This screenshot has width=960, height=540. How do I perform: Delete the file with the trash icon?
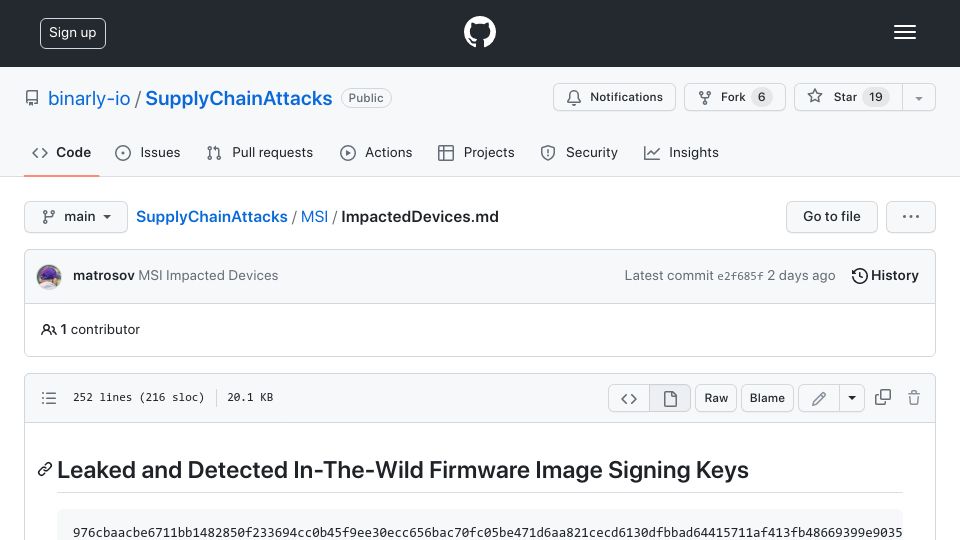tap(914, 397)
